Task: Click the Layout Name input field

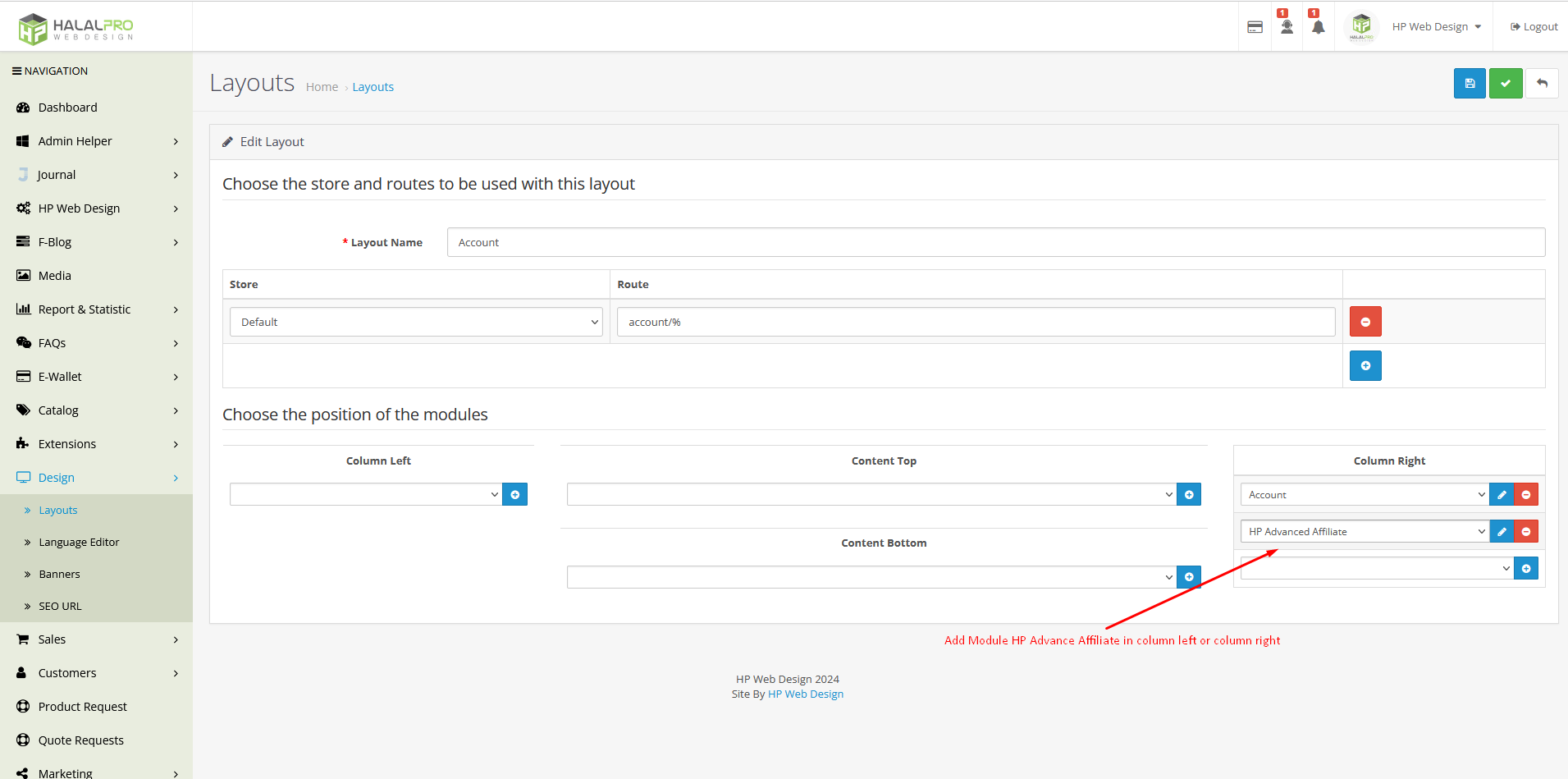Action: (995, 242)
